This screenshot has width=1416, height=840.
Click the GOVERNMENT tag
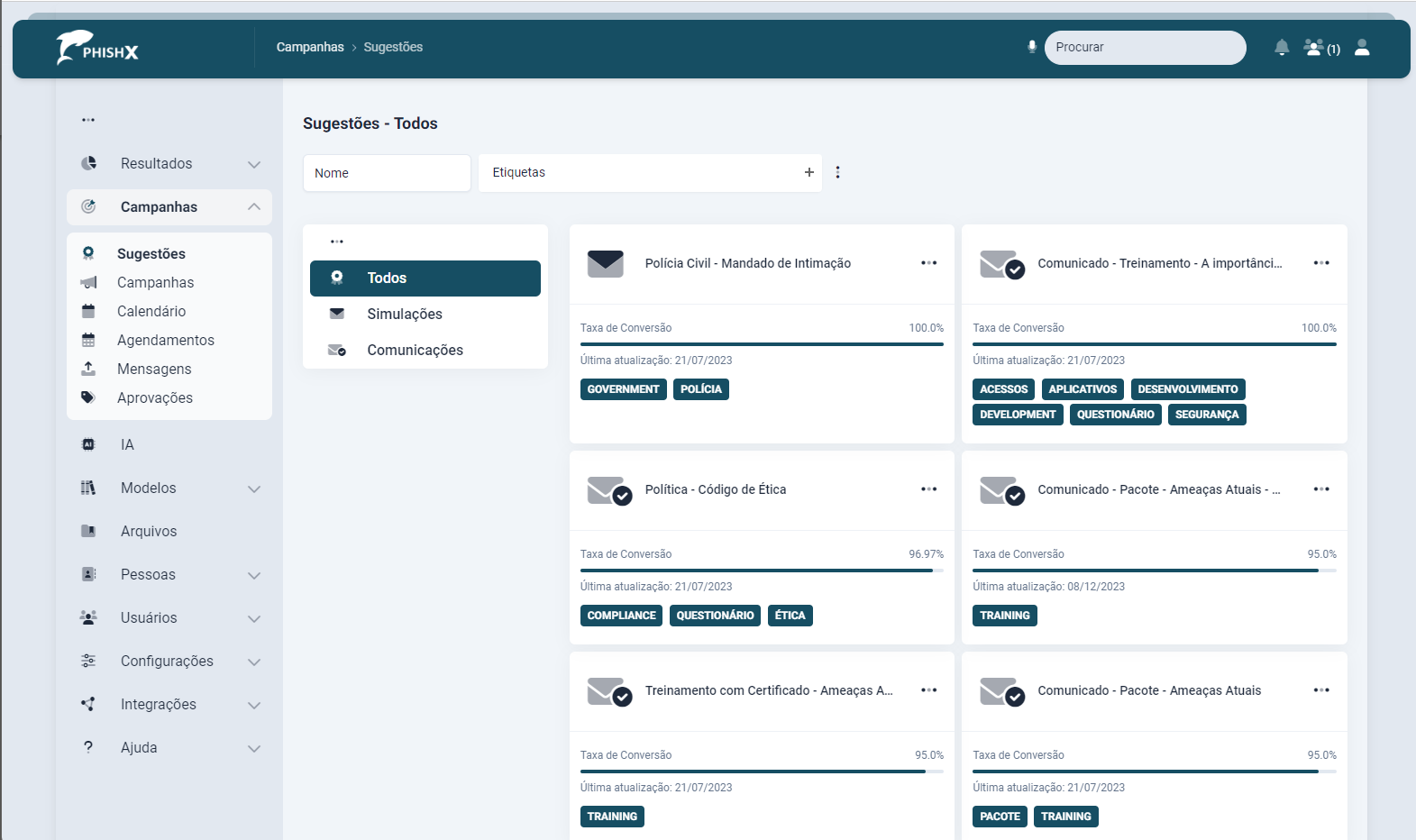[624, 389]
